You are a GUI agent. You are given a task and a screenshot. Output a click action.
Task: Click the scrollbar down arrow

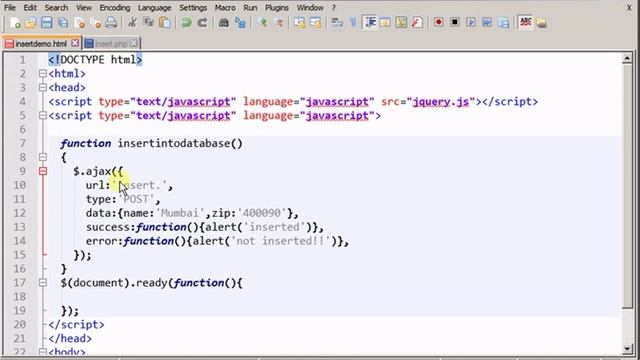[x=627, y=349]
